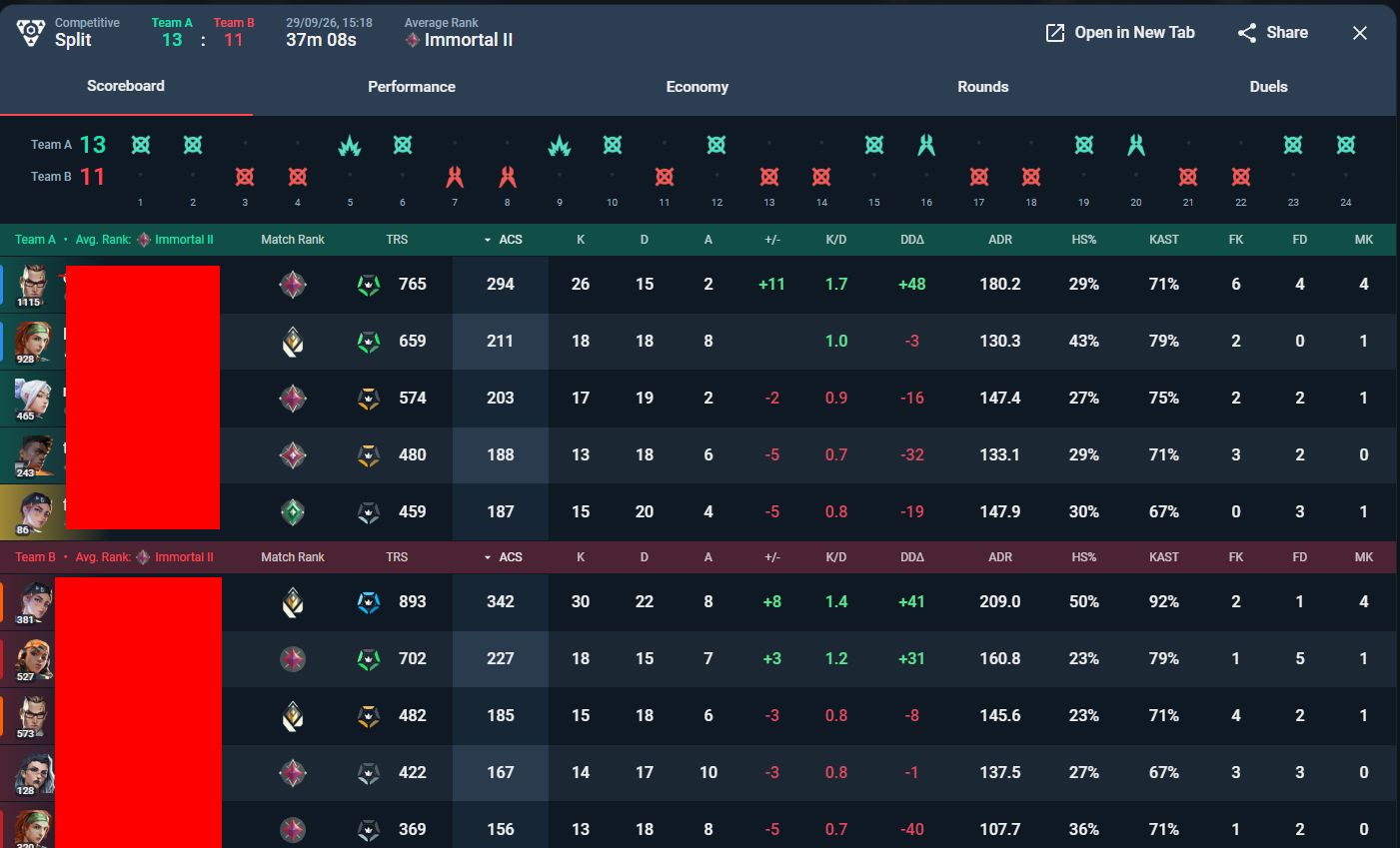
Task: Click the rank icon in the Team B header
Action: [x=144, y=557]
